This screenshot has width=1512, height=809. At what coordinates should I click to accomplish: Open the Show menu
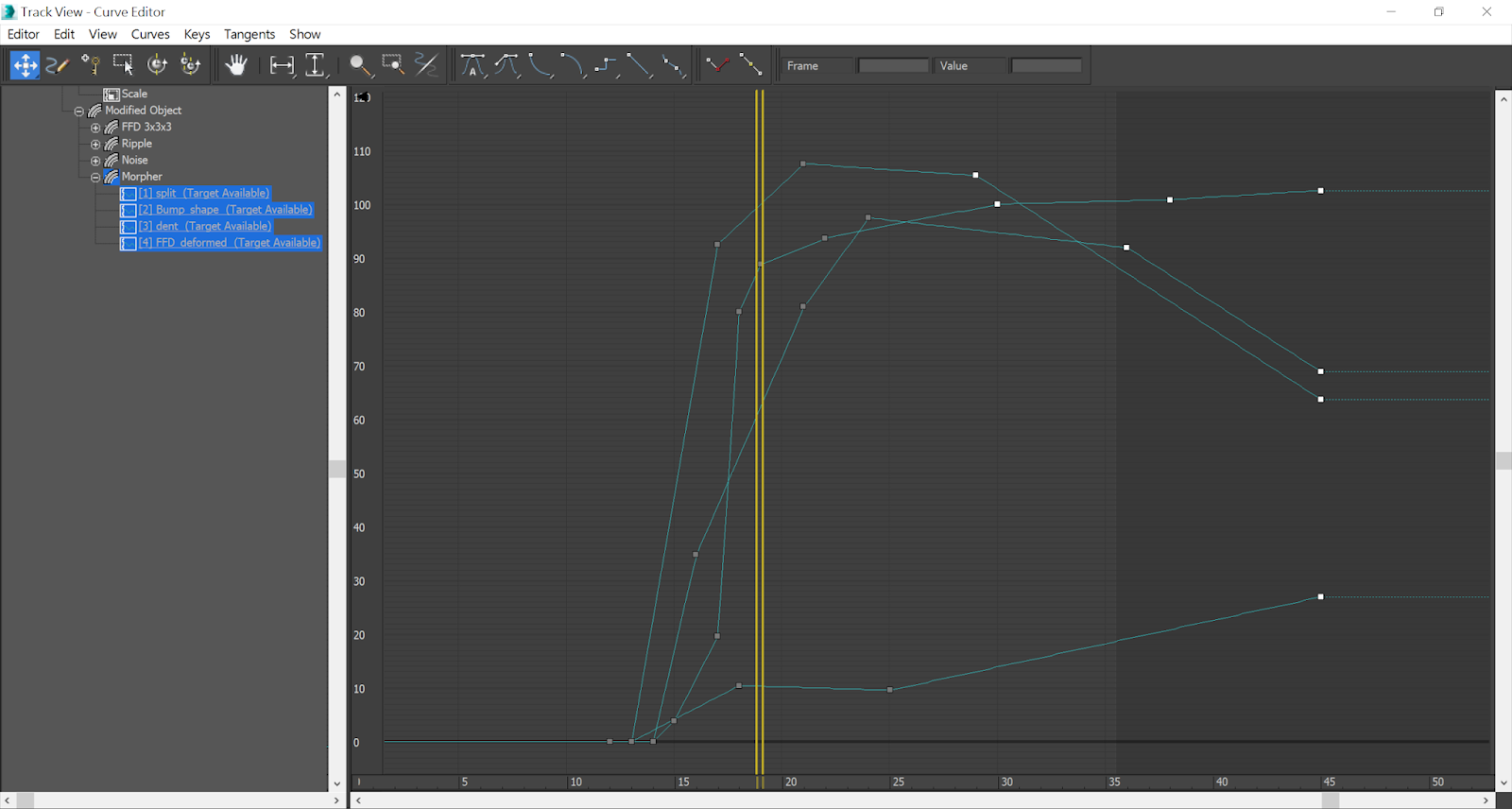304,34
